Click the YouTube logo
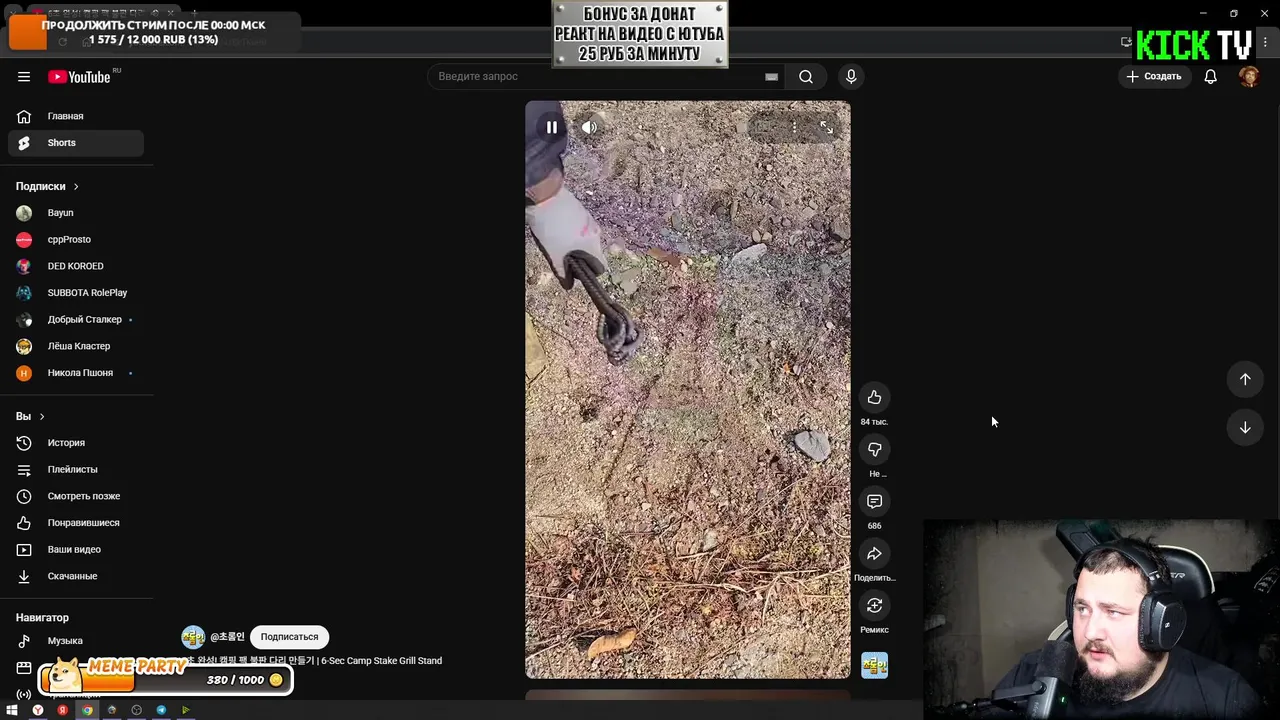The width and height of the screenshot is (1280, 720). tap(79, 77)
